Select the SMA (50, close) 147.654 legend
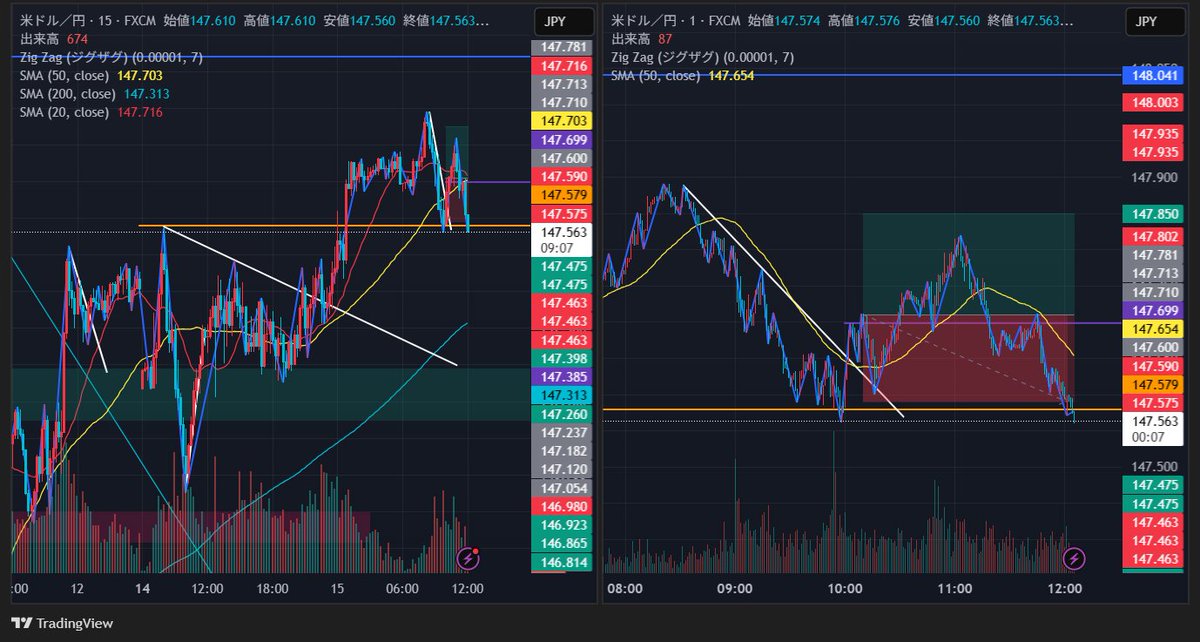 682,75
